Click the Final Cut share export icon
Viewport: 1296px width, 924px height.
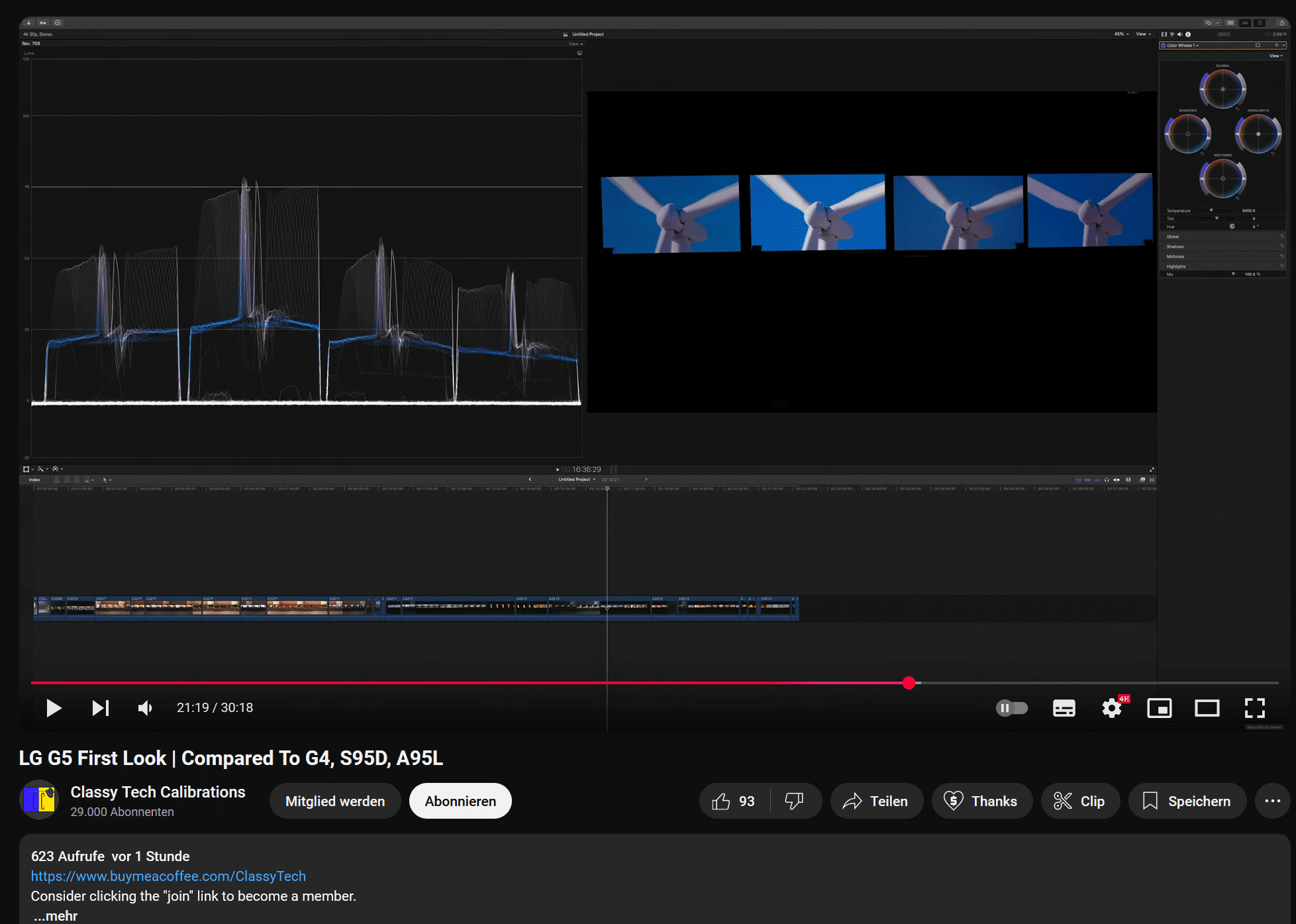point(1282,23)
